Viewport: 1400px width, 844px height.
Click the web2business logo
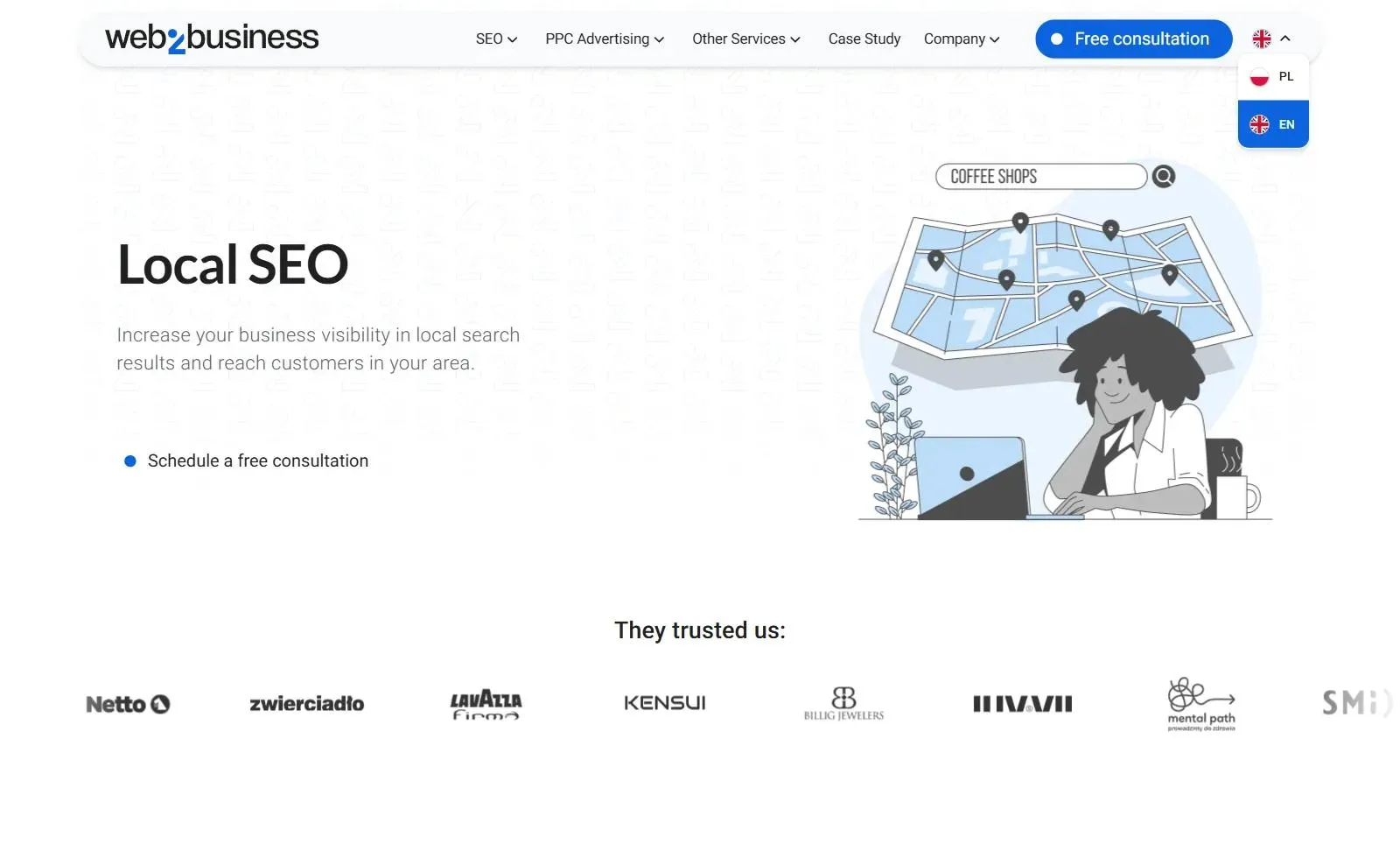(212, 38)
